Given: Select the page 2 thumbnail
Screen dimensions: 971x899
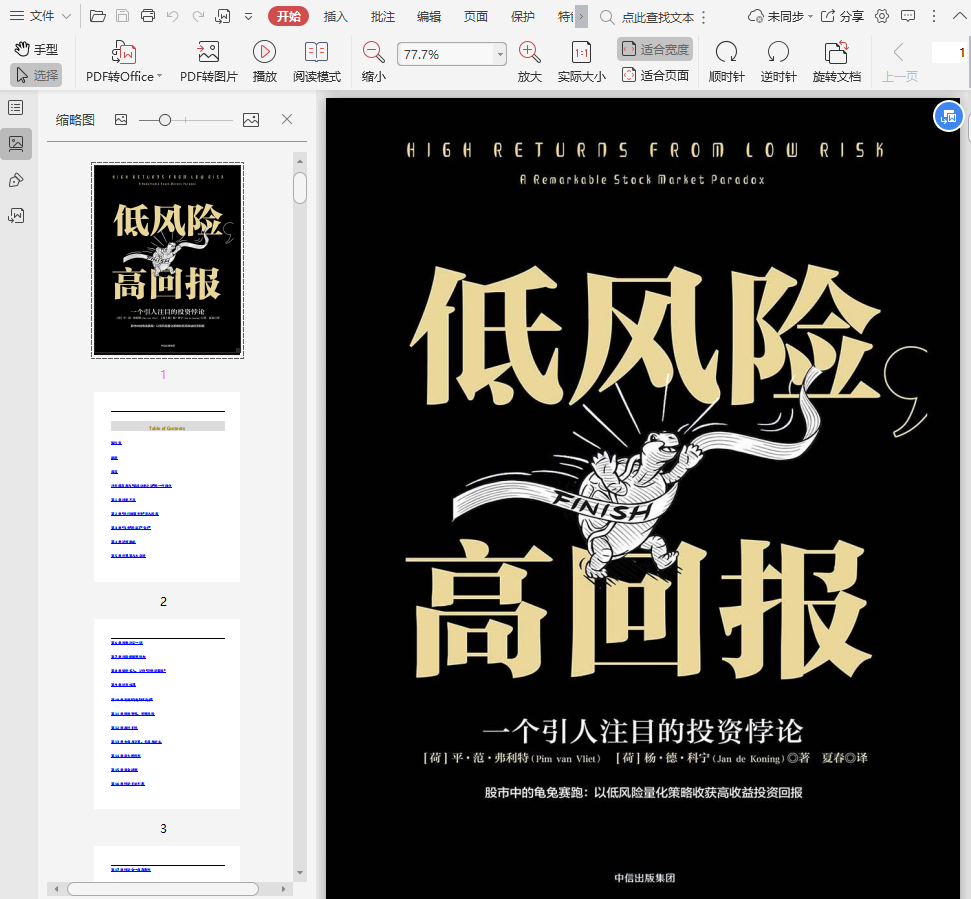Looking at the screenshot, I should [167, 487].
